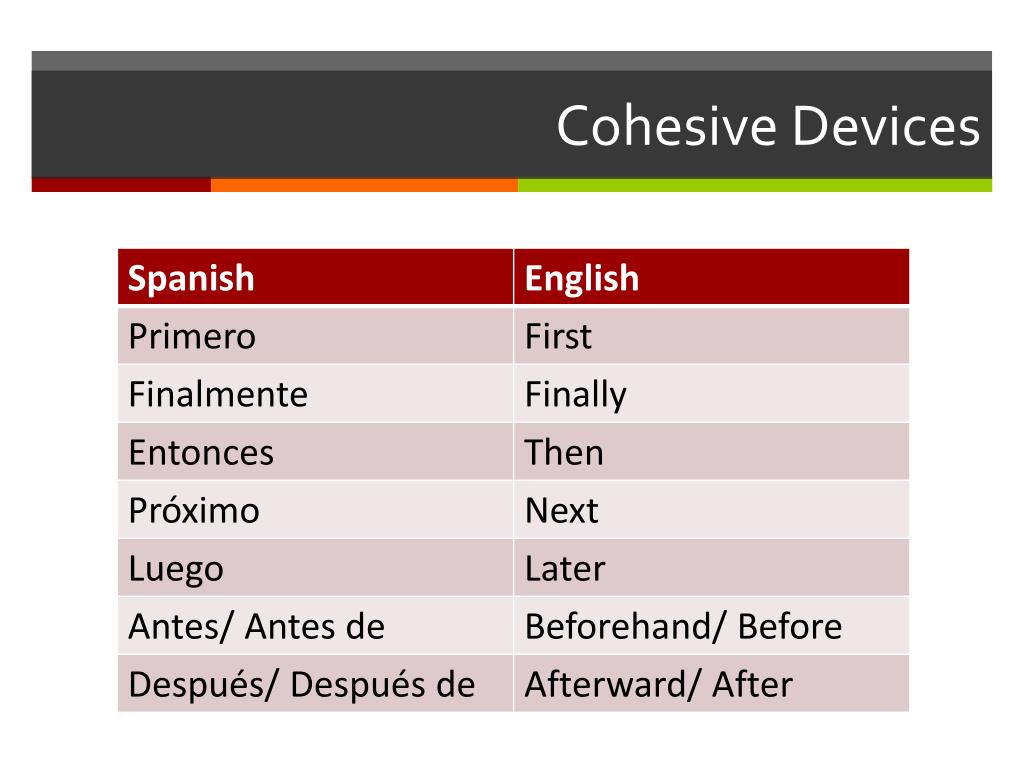Select the English column header
Viewport: 1024px width, 768px height.
pos(711,277)
